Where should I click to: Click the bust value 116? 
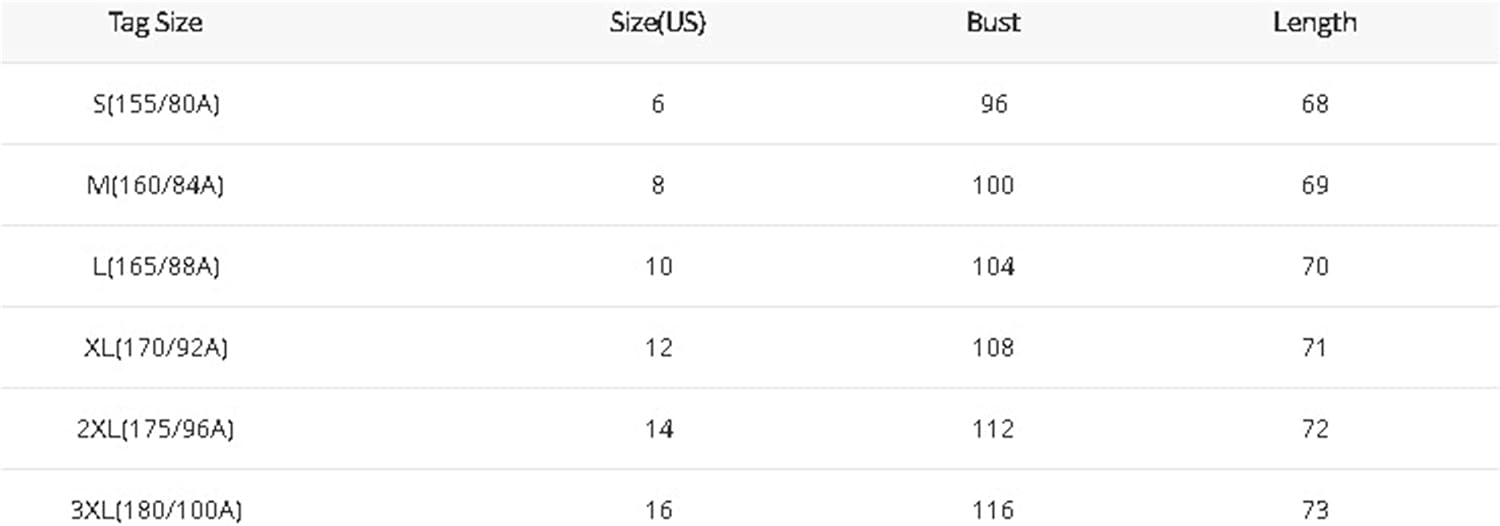point(992,510)
